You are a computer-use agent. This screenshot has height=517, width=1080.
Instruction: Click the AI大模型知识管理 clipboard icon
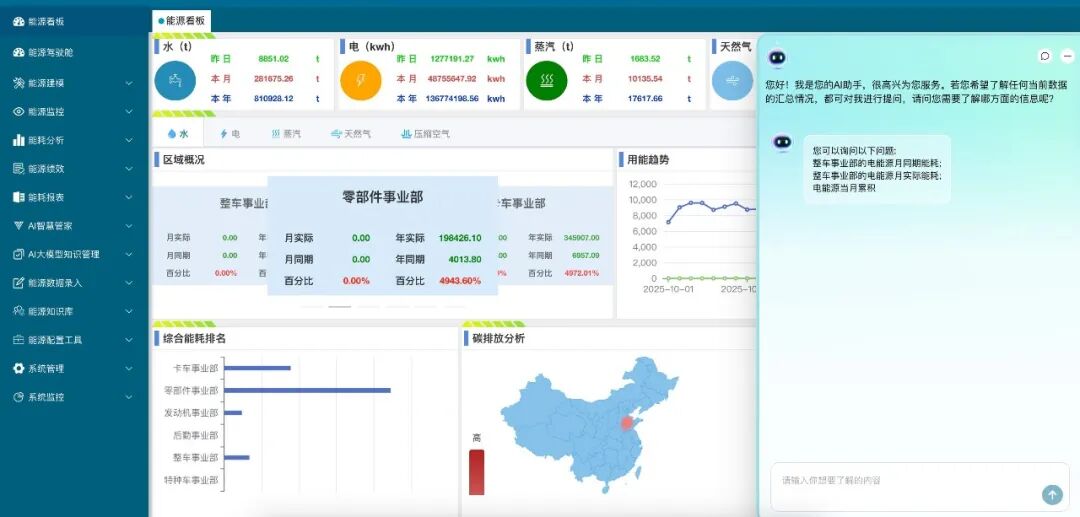(19, 254)
